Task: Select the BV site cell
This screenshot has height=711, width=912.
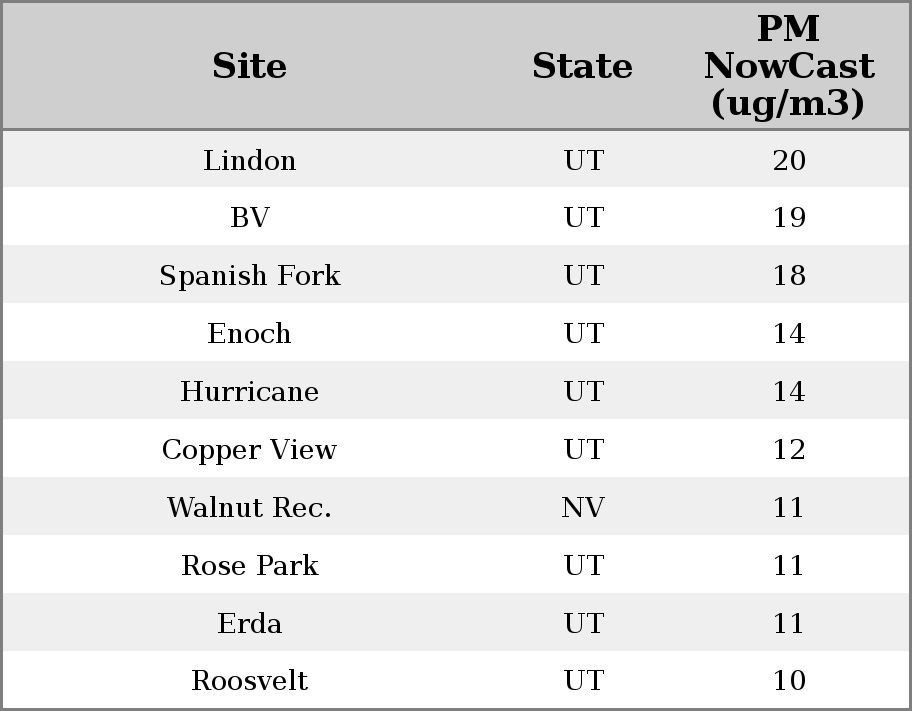Action: pyautogui.click(x=249, y=218)
